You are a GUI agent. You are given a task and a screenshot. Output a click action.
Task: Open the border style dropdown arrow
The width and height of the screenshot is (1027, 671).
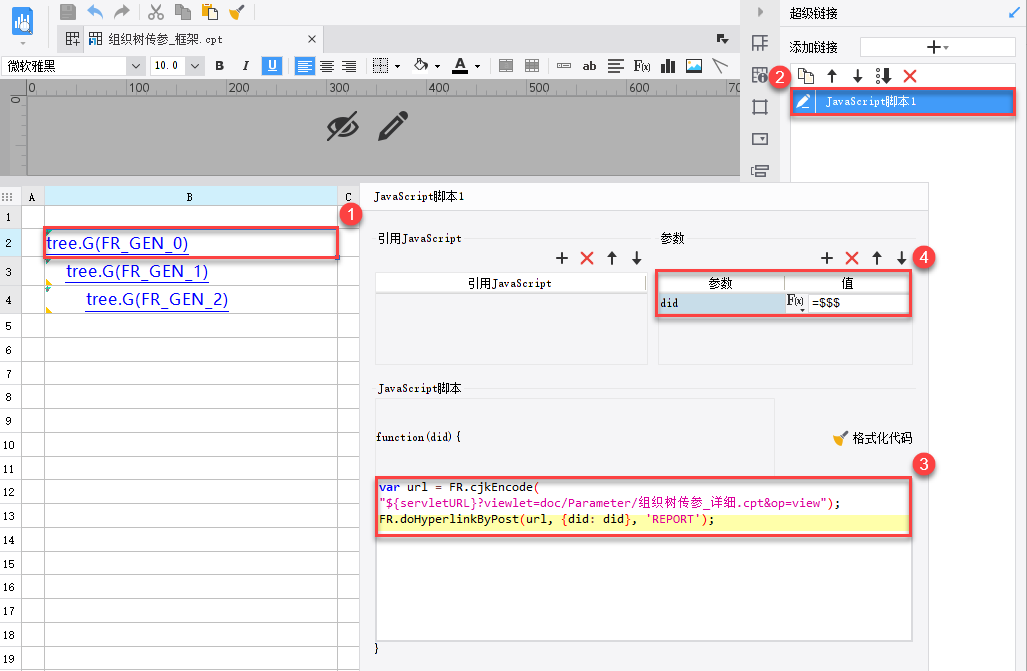[x=397, y=66]
